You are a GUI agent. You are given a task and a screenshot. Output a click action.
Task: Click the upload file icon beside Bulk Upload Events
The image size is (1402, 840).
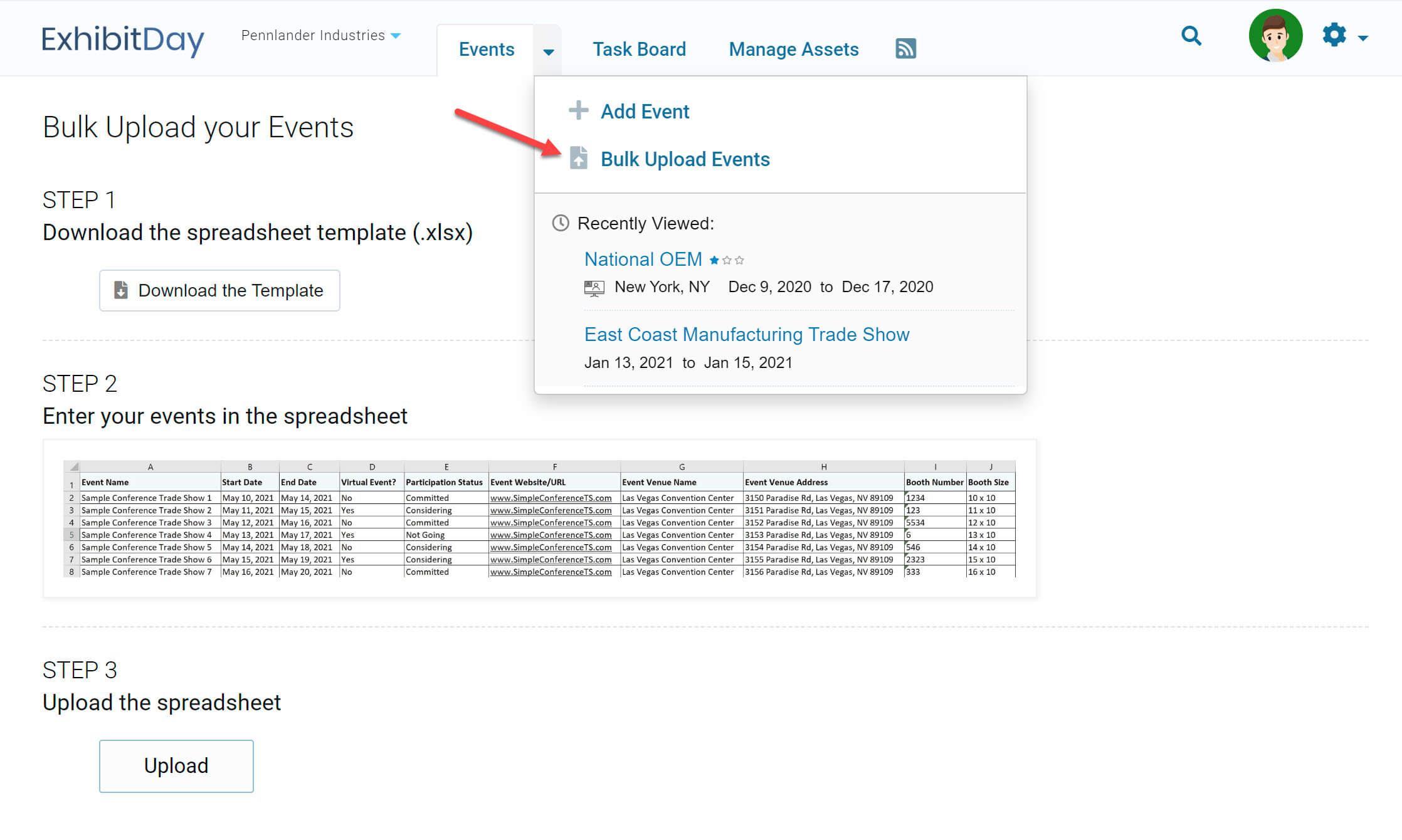[579, 159]
